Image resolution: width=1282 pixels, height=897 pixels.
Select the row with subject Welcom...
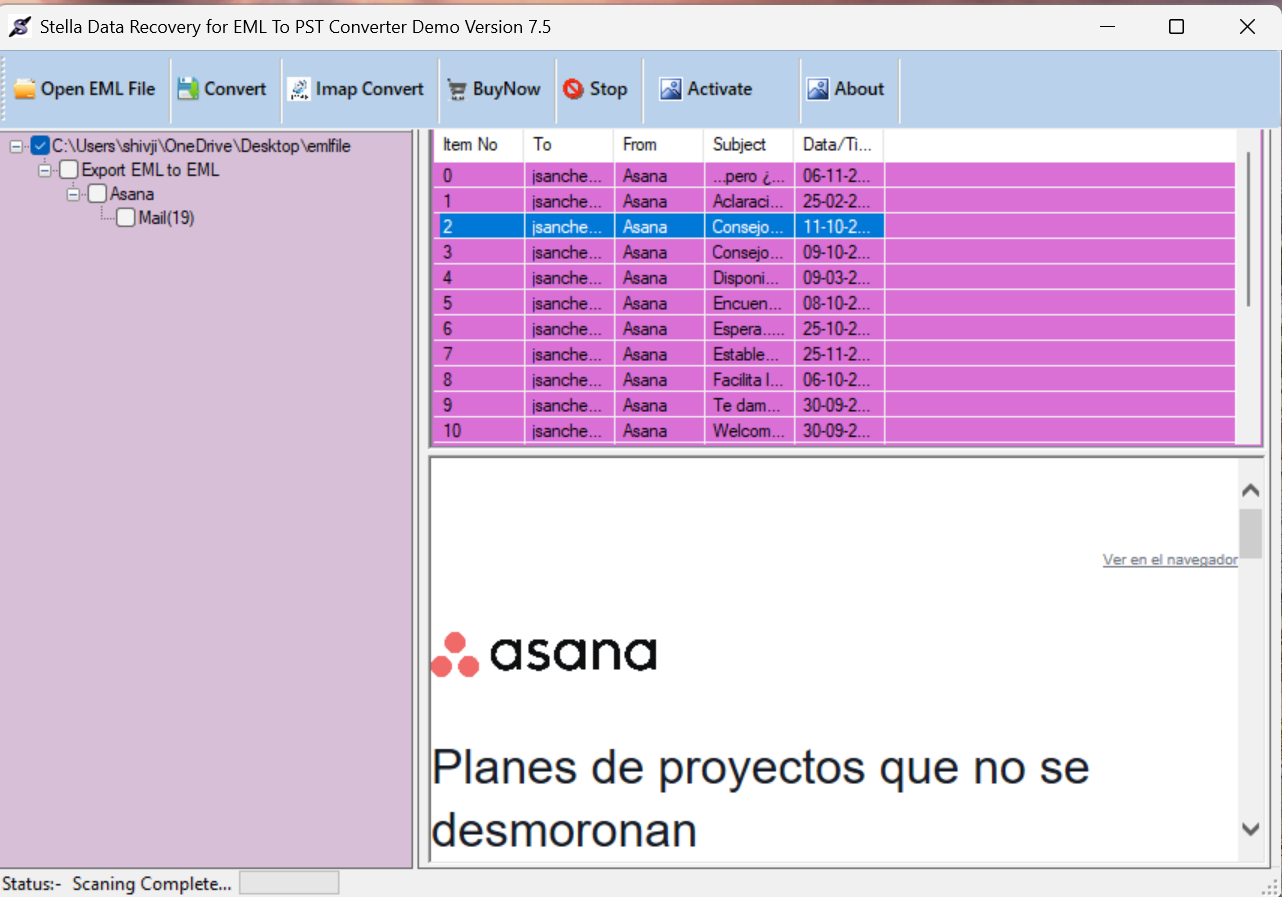pyautogui.click(x=835, y=430)
